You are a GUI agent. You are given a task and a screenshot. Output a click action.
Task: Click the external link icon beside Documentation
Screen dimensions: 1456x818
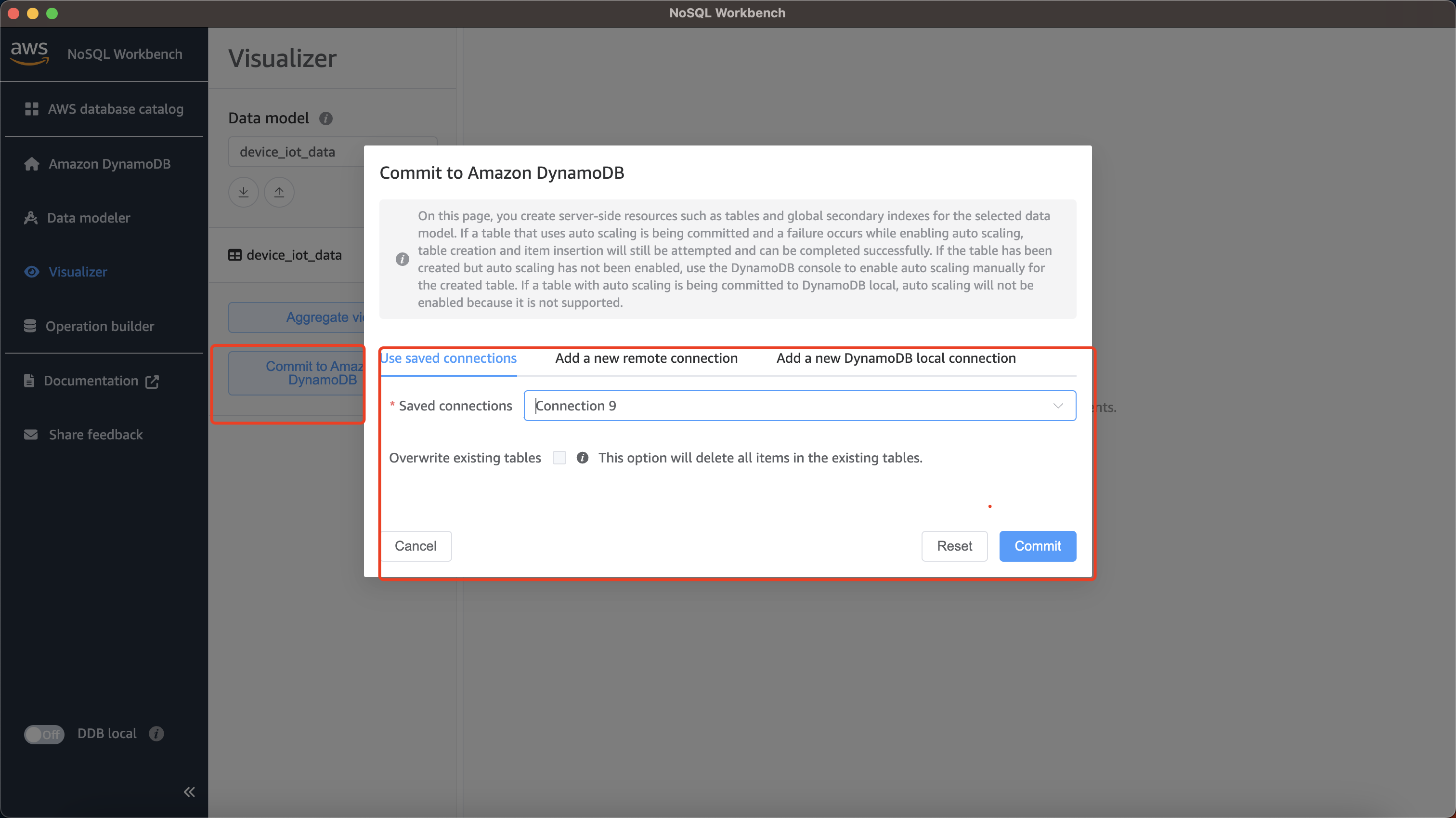[x=152, y=381]
